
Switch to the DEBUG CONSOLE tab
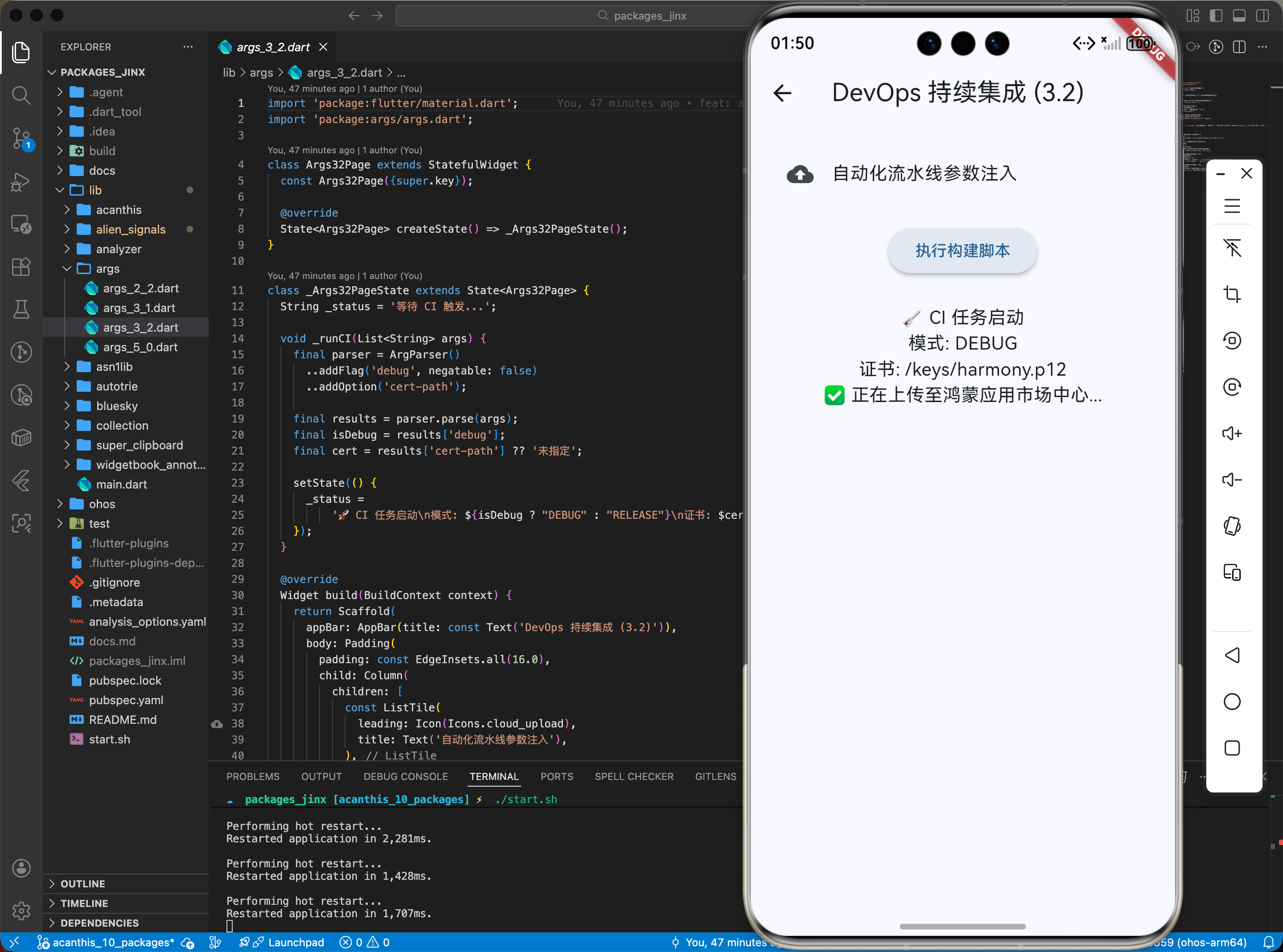point(405,776)
